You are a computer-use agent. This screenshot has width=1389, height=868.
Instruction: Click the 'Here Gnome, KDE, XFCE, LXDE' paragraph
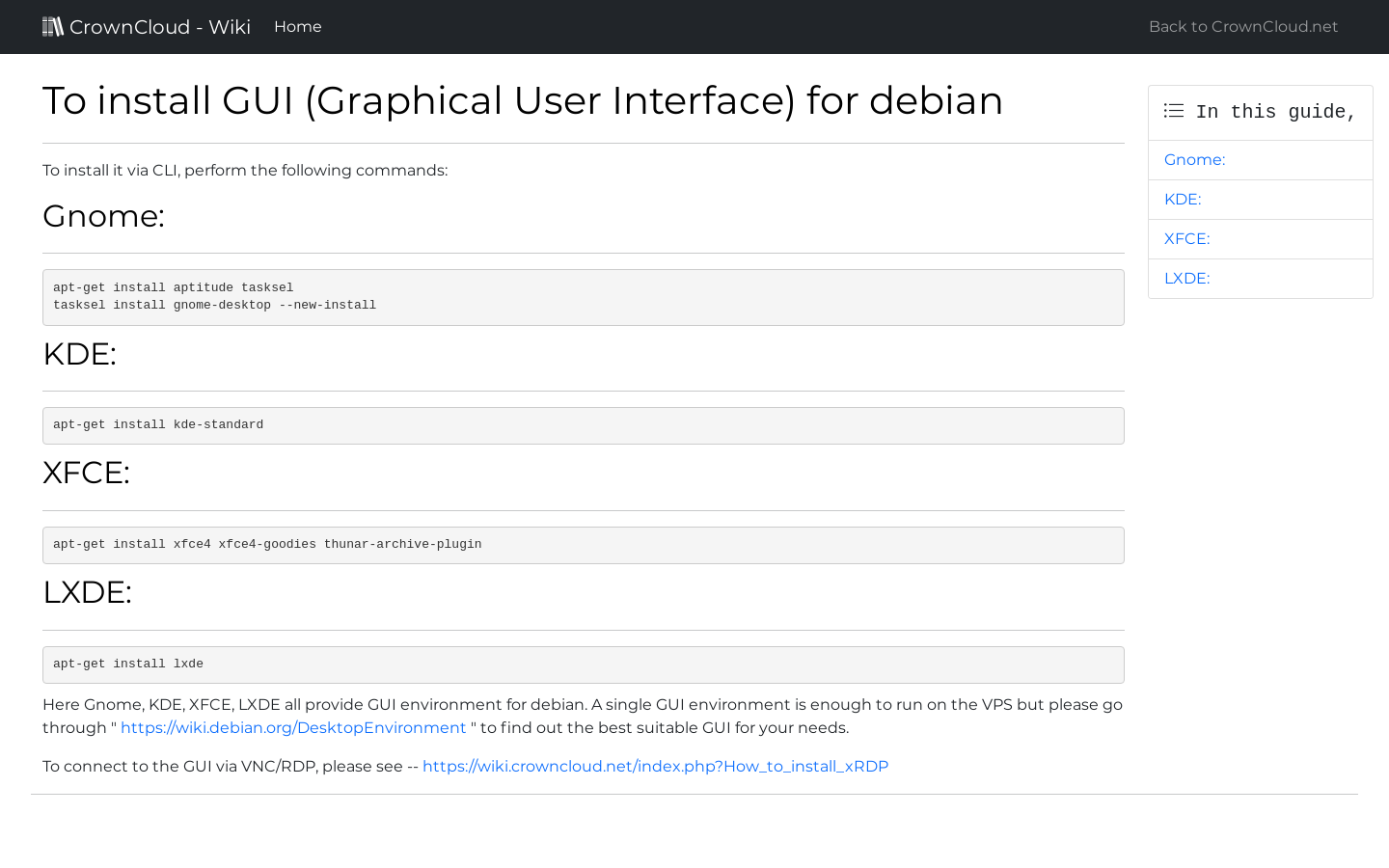pyautogui.click(x=583, y=717)
